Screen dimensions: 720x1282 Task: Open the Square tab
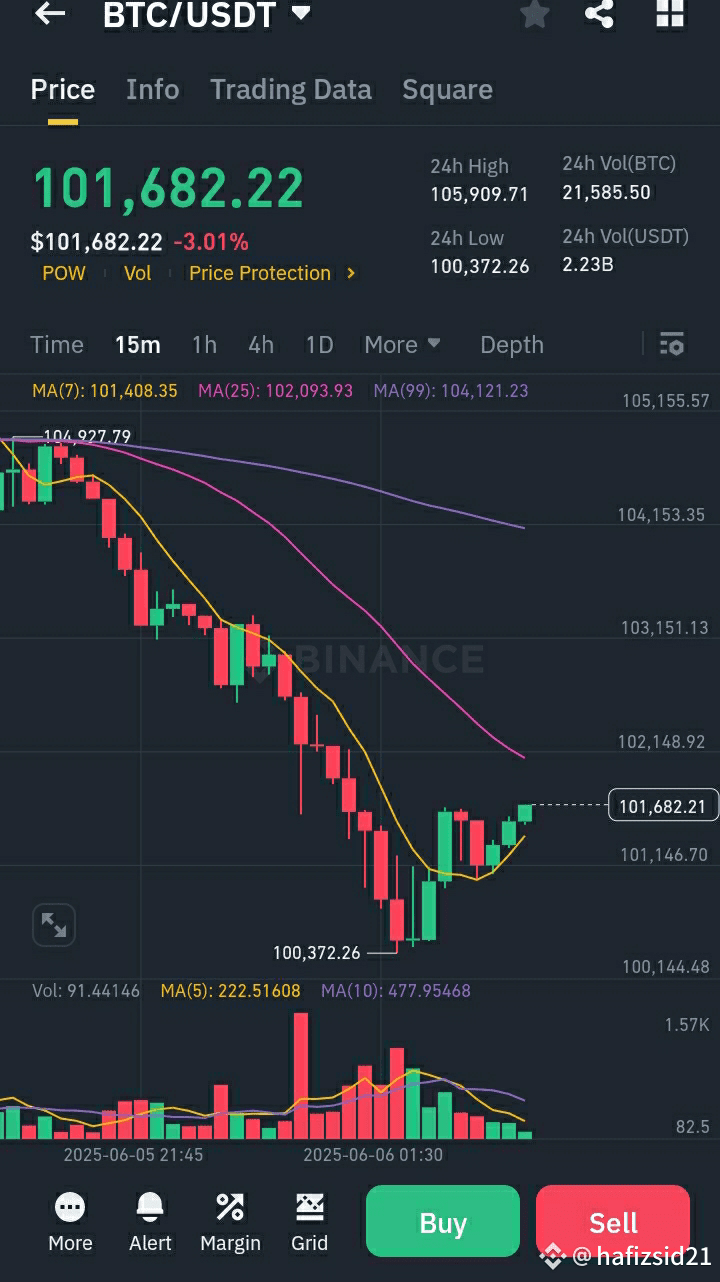pyautogui.click(x=447, y=90)
